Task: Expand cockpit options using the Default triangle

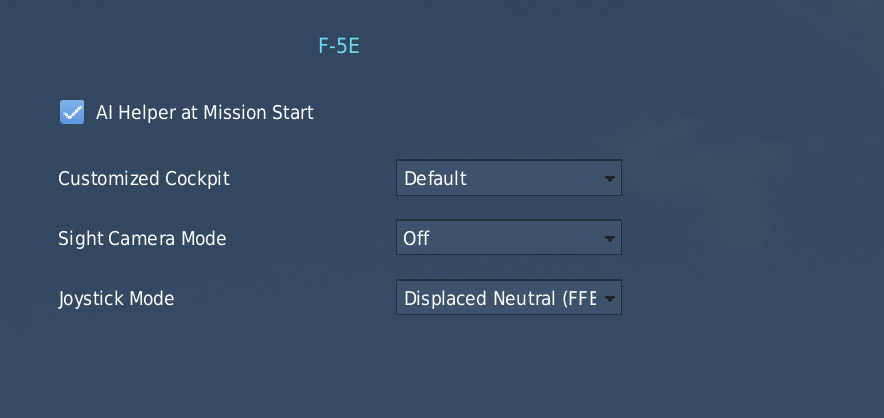Action: 609,179
